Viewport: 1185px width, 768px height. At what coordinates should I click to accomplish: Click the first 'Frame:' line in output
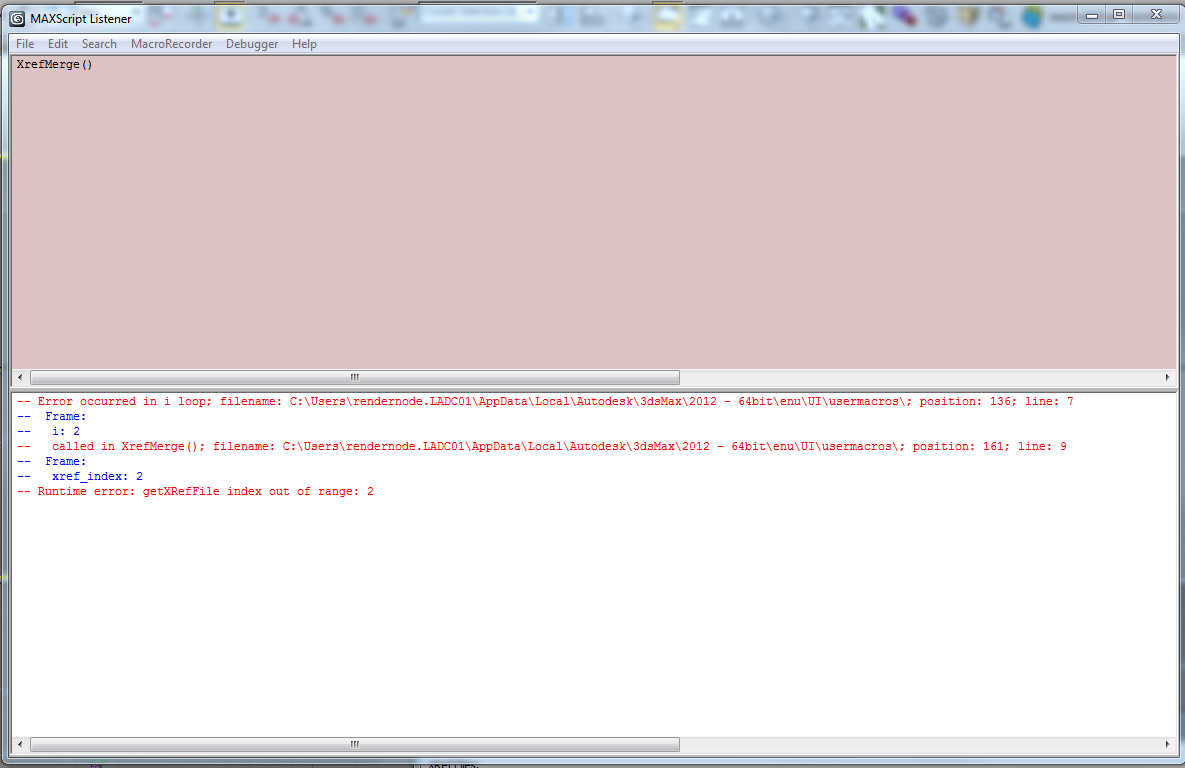tap(51, 417)
